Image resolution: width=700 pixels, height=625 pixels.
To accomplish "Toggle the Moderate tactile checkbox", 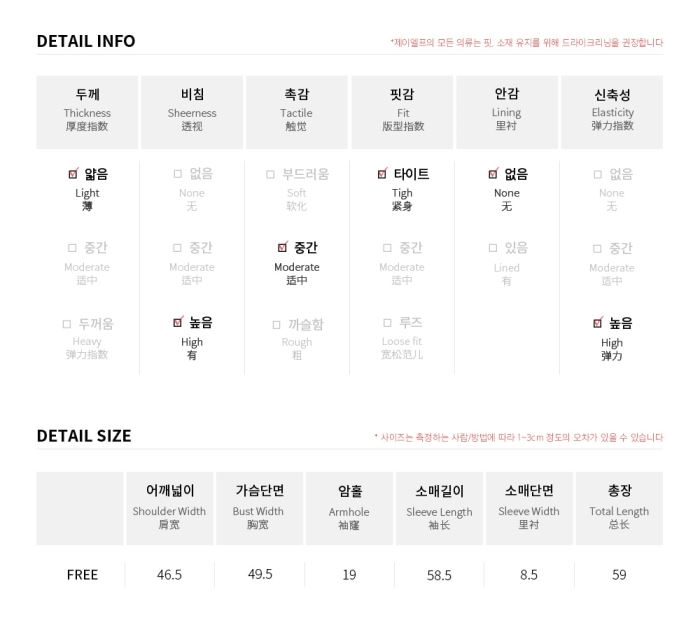I will (282, 247).
